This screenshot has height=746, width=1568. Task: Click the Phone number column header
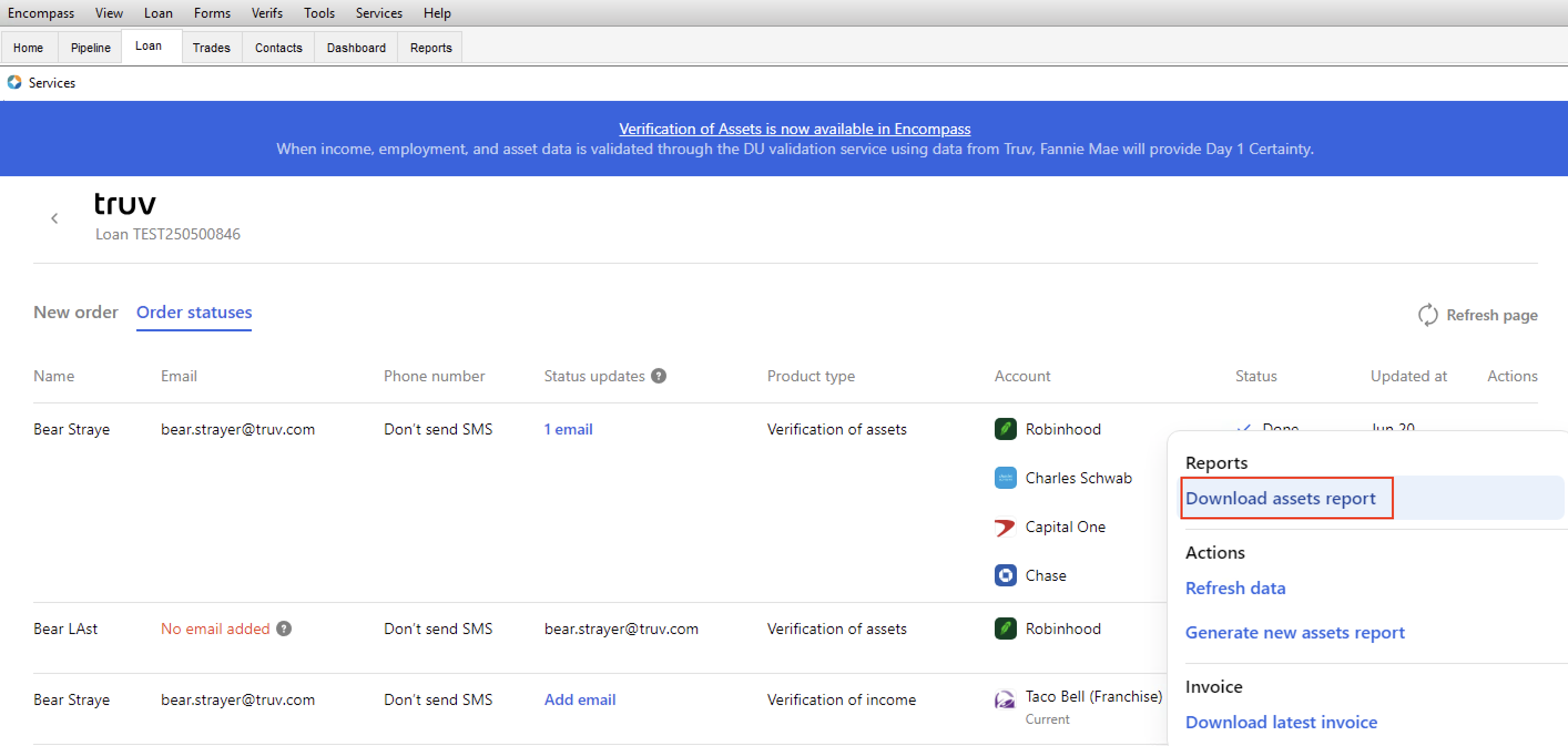(435, 376)
